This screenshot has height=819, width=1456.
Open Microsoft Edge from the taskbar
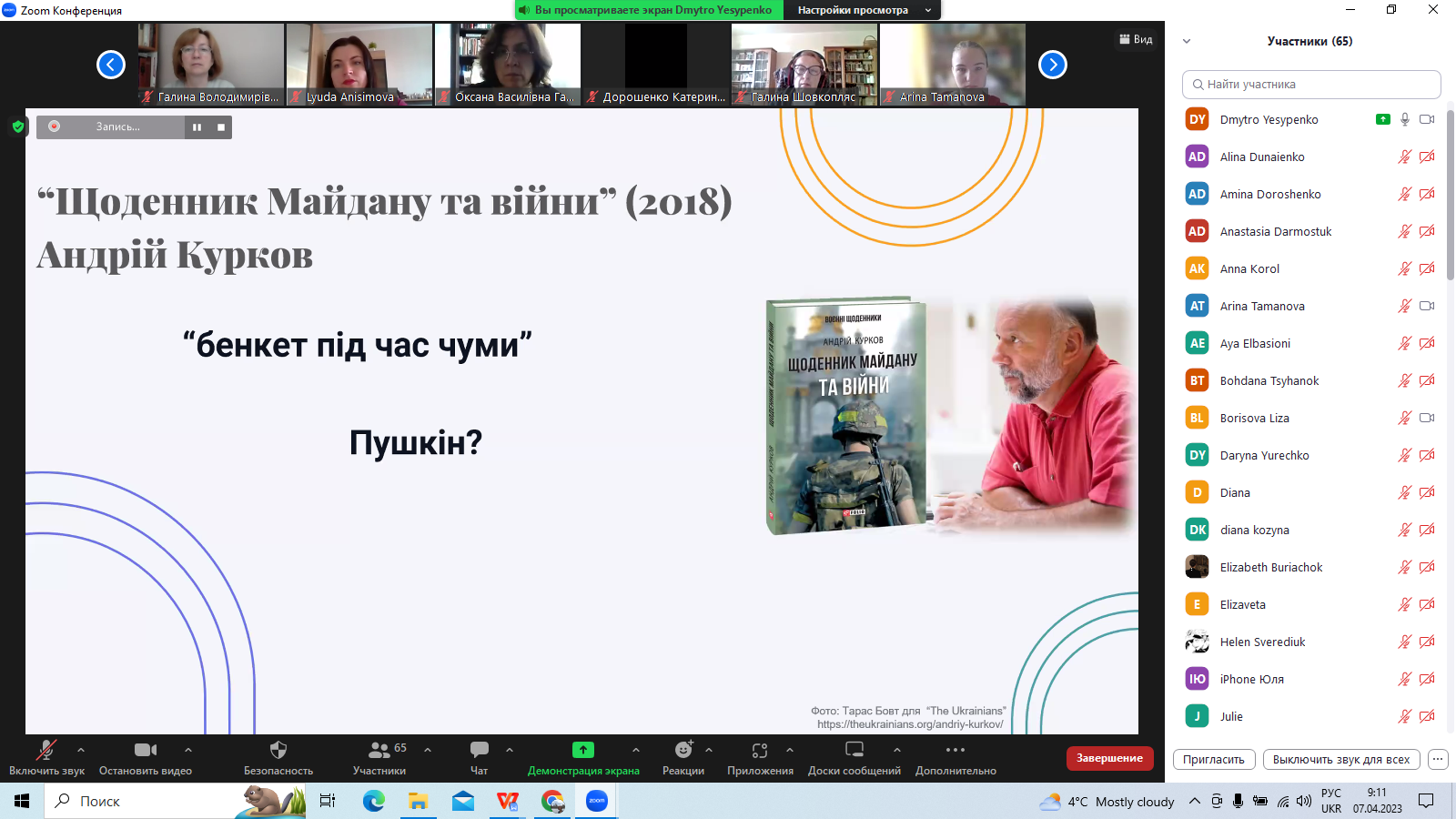coord(373,801)
